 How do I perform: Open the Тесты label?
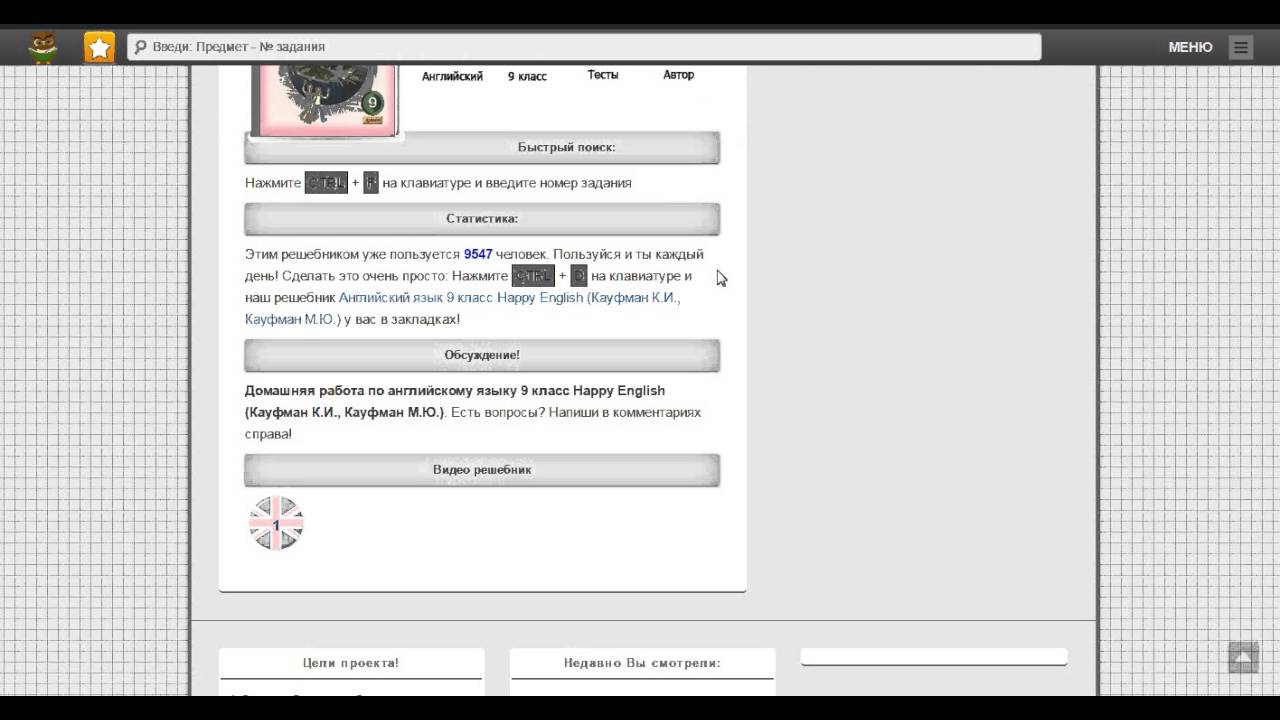coord(603,75)
